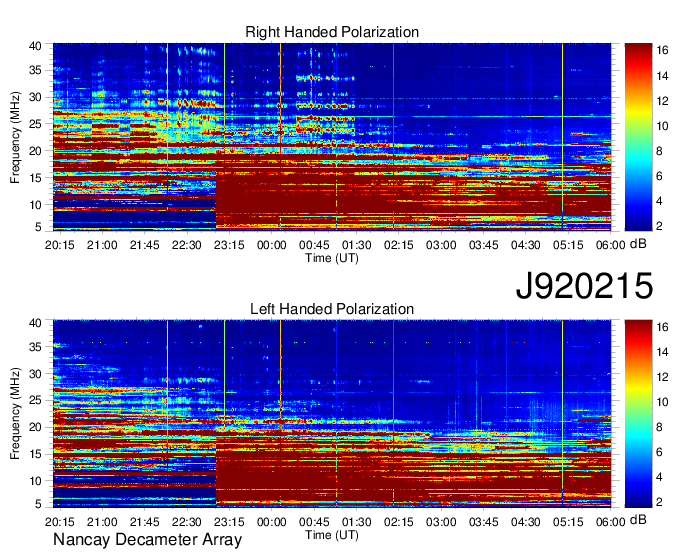
Task: Click the 'Nancay Decameter Array' caption
Action: click(x=147, y=540)
